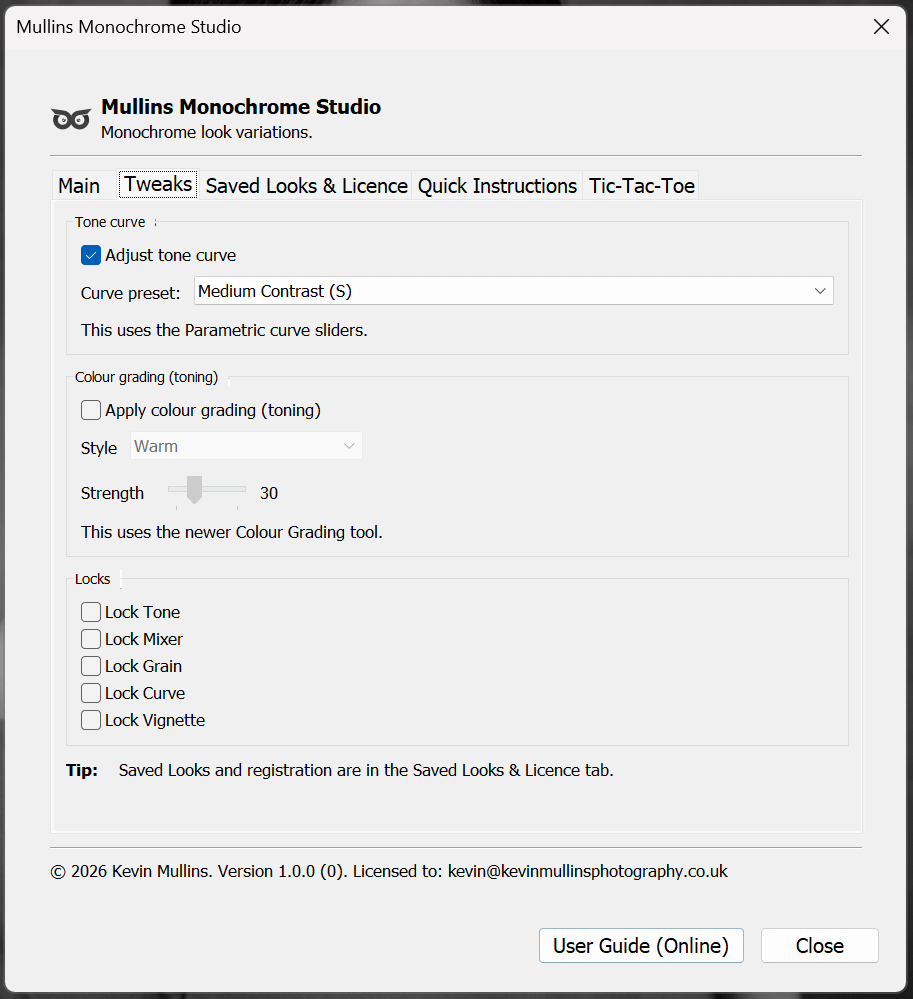Click the Strength slider handle
Viewport: 913px width, 999px height.
click(x=196, y=492)
